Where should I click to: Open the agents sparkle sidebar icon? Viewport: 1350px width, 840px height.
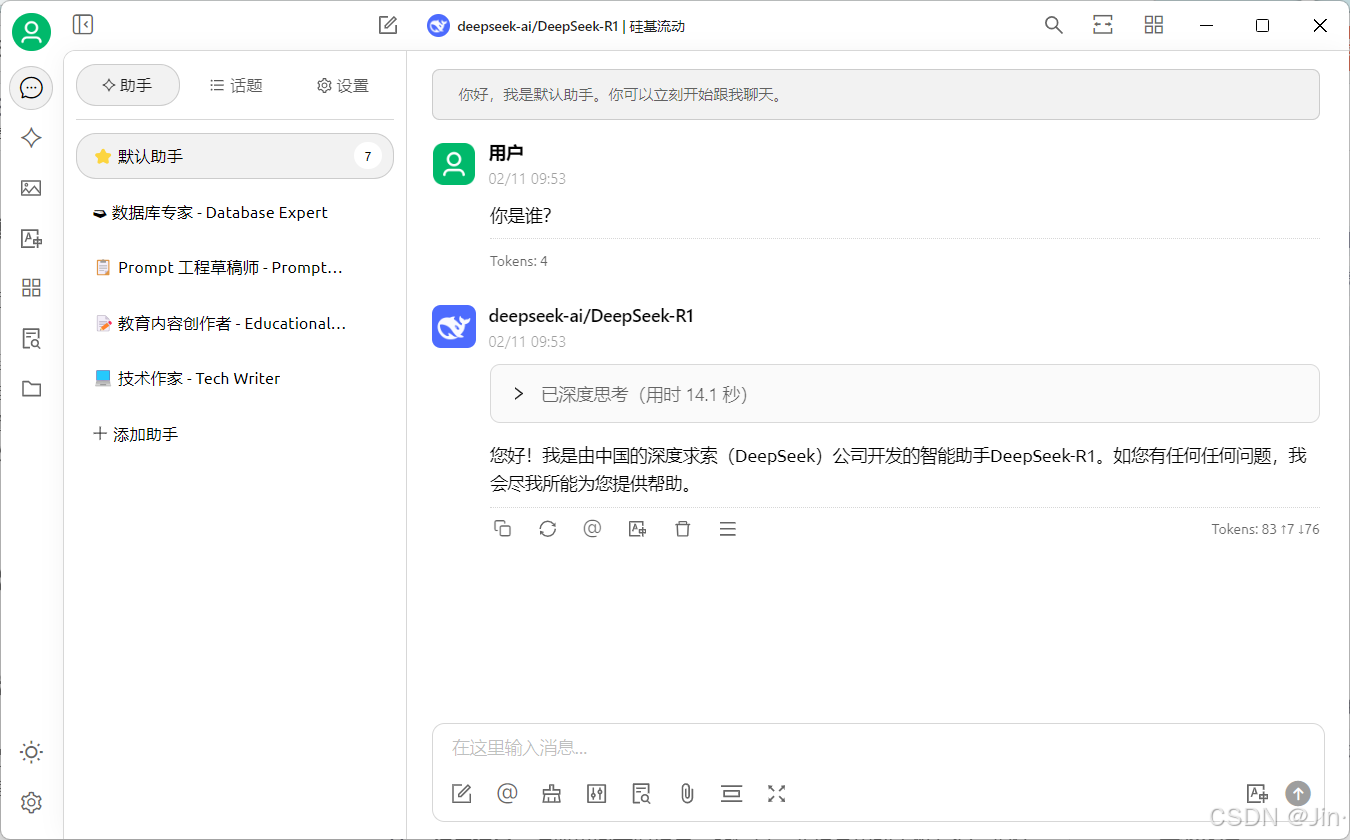[x=31, y=138]
